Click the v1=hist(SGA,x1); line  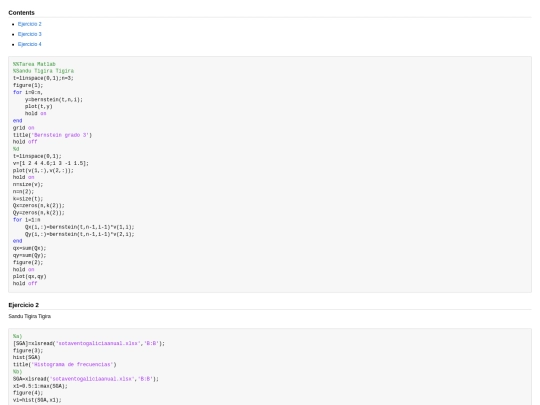coord(37,400)
